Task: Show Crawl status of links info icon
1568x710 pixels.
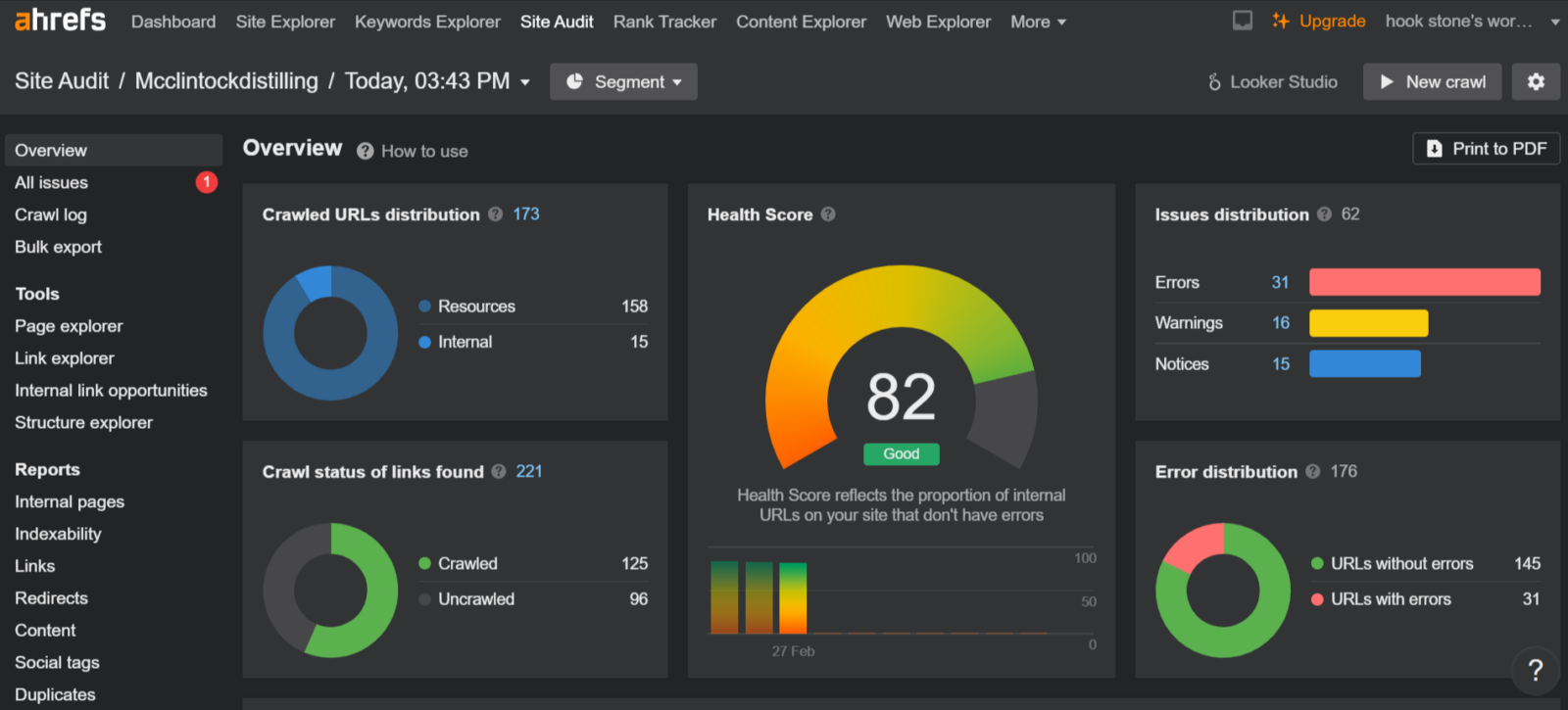Action: pos(499,472)
